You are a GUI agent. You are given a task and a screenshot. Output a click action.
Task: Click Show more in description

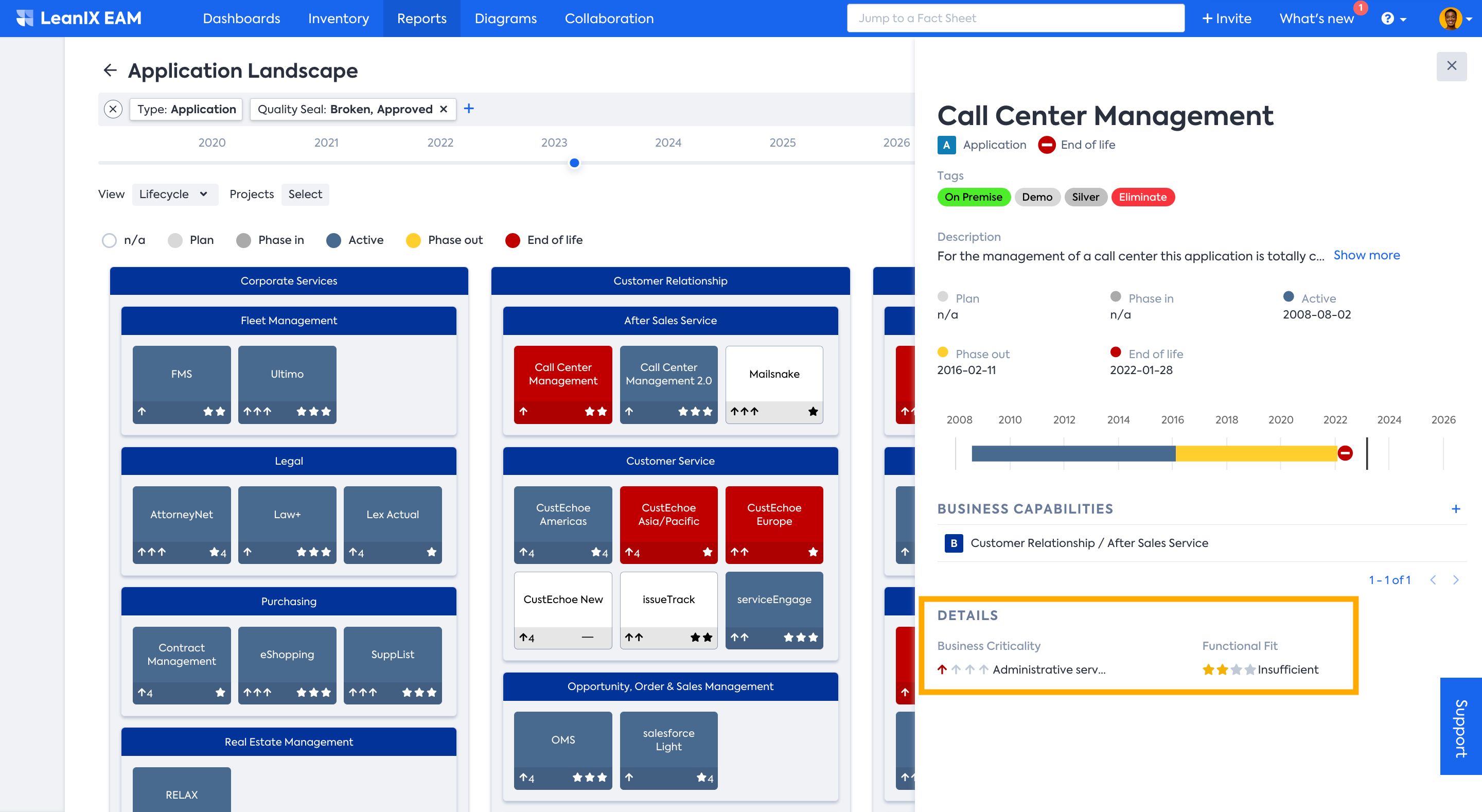click(1366, 256)
